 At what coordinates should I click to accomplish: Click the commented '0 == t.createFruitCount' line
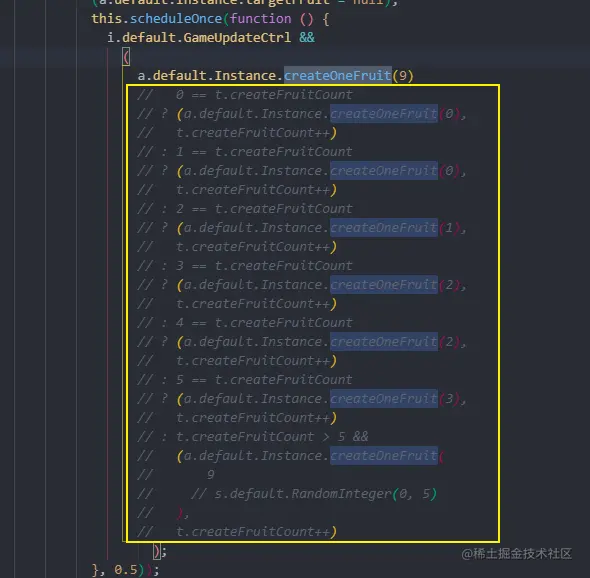point(245,95)
